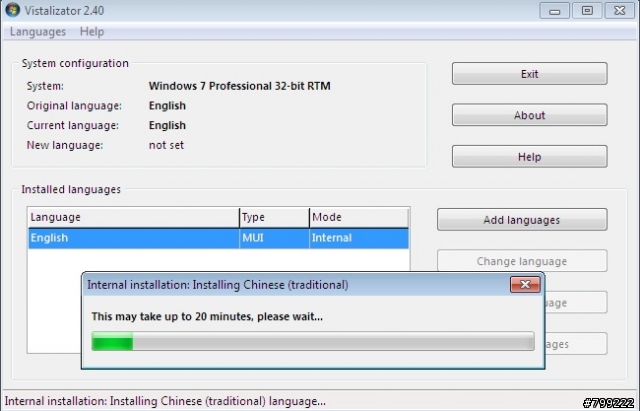Click the 'Original language:' label

point(74,106)
